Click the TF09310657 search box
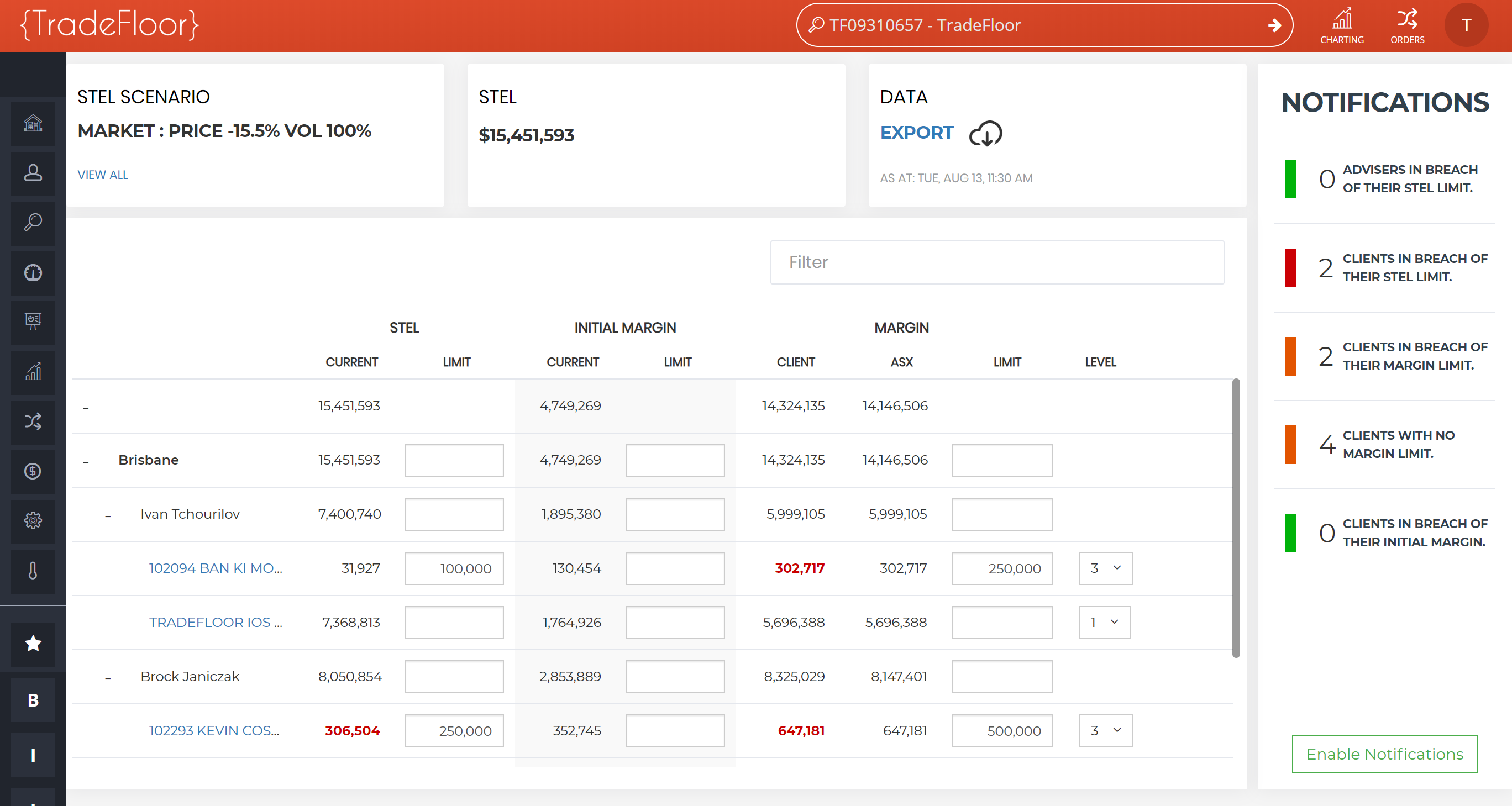The height and width of the screenshot is (806, 1512). 1044,25
